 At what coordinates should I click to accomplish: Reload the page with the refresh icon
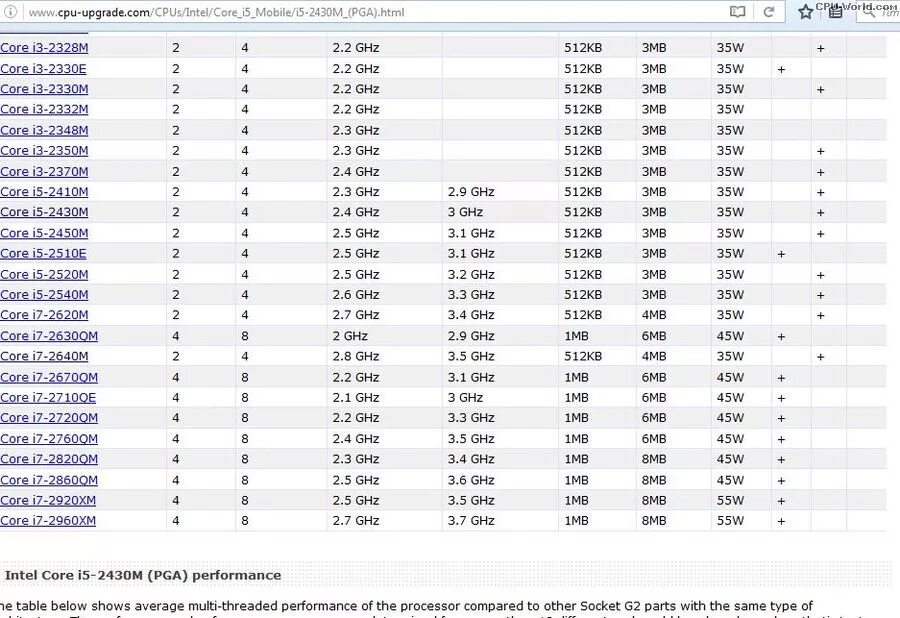[769, 11]
